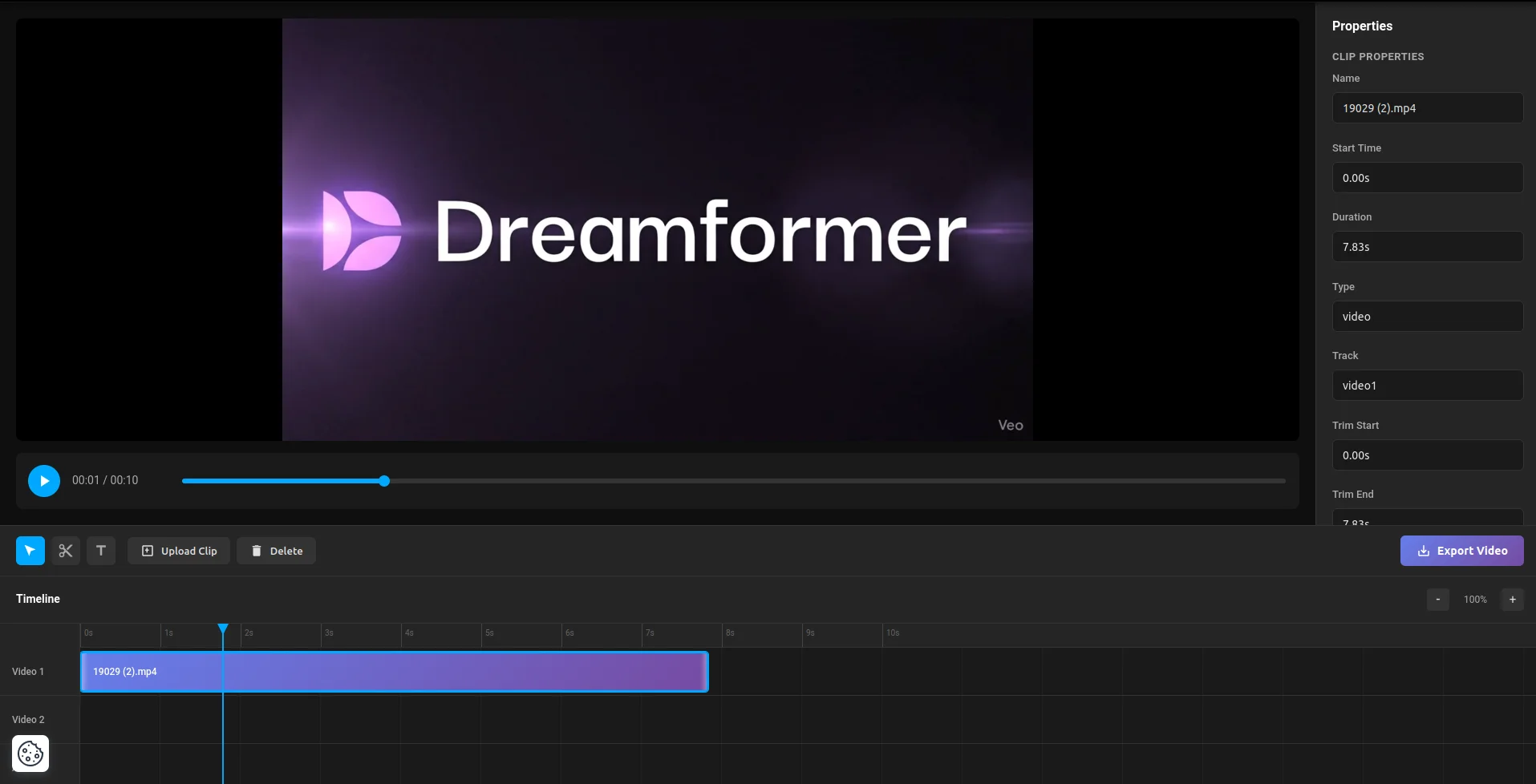Open the Track selector showing video1
Image resolution: width=1536 pixels, height=784 pixels.
(x=1427, y=385)
